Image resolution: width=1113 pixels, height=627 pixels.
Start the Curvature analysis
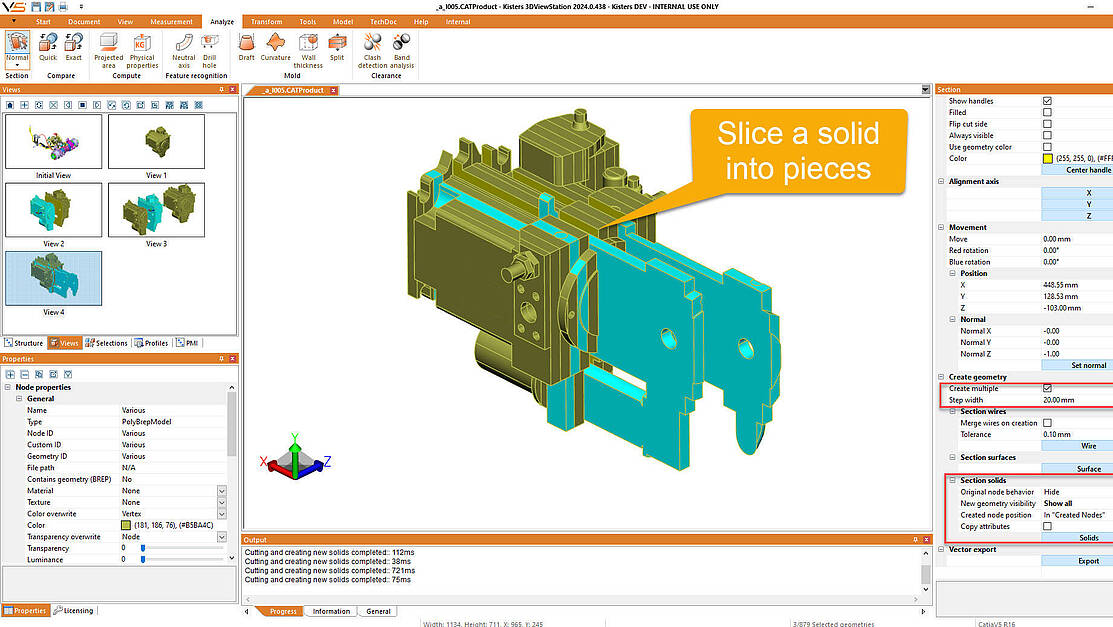[275, 47]
